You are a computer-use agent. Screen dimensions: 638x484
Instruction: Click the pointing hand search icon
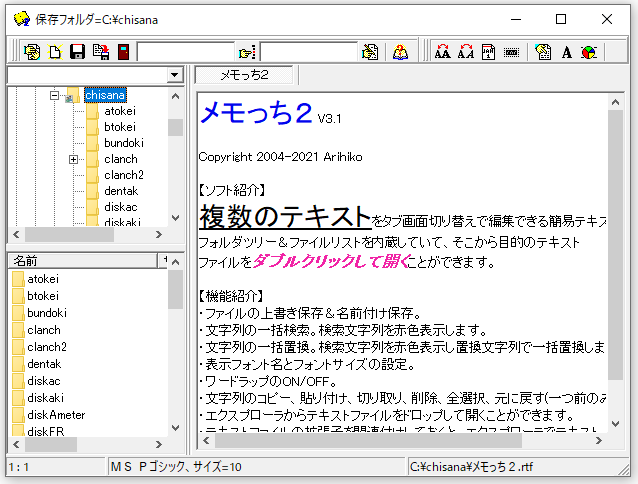(246, 51)
